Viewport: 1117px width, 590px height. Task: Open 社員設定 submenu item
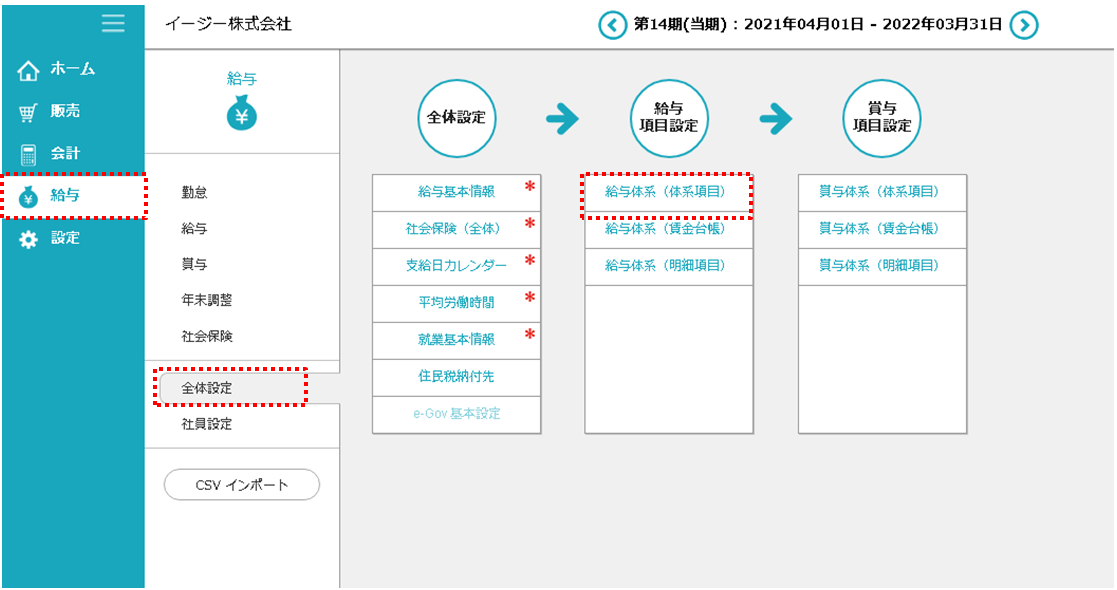tap(207, 424)
